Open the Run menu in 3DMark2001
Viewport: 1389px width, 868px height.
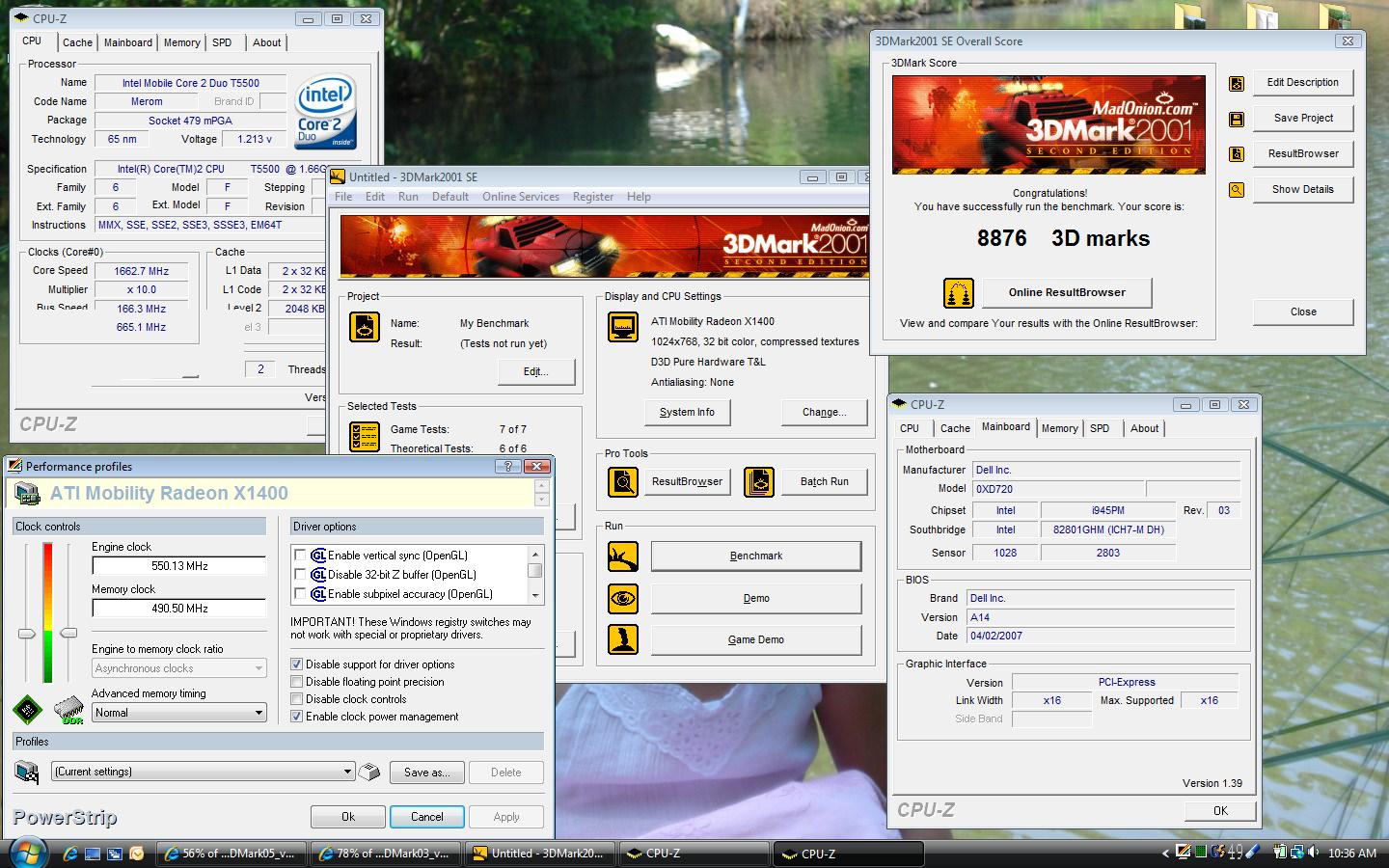tap(408, 197)
